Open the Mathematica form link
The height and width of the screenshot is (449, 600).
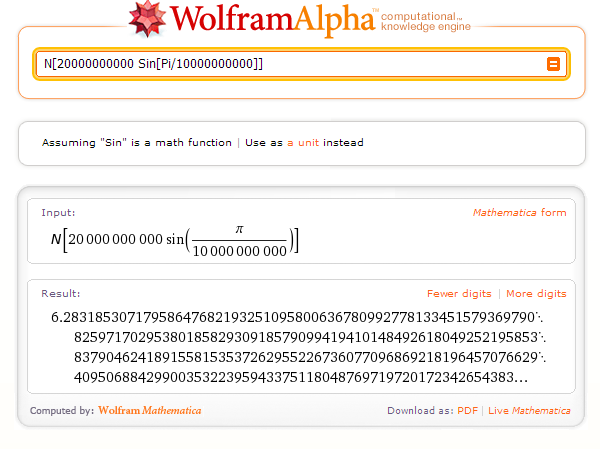519,212
